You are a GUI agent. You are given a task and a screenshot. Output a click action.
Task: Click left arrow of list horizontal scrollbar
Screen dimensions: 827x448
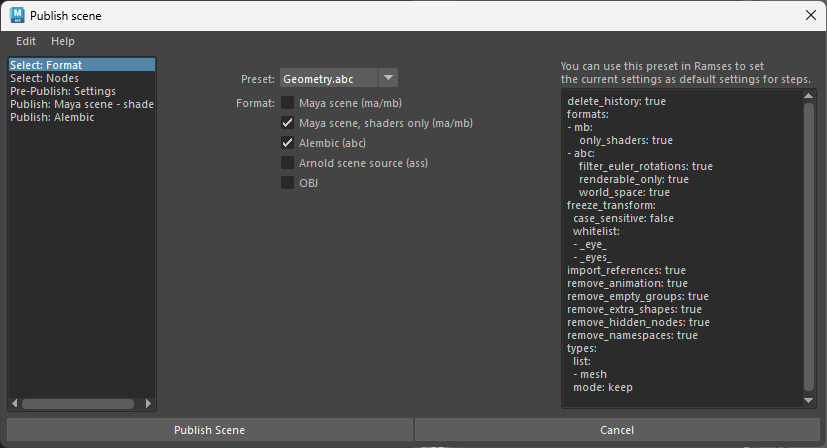coord(14,404)
